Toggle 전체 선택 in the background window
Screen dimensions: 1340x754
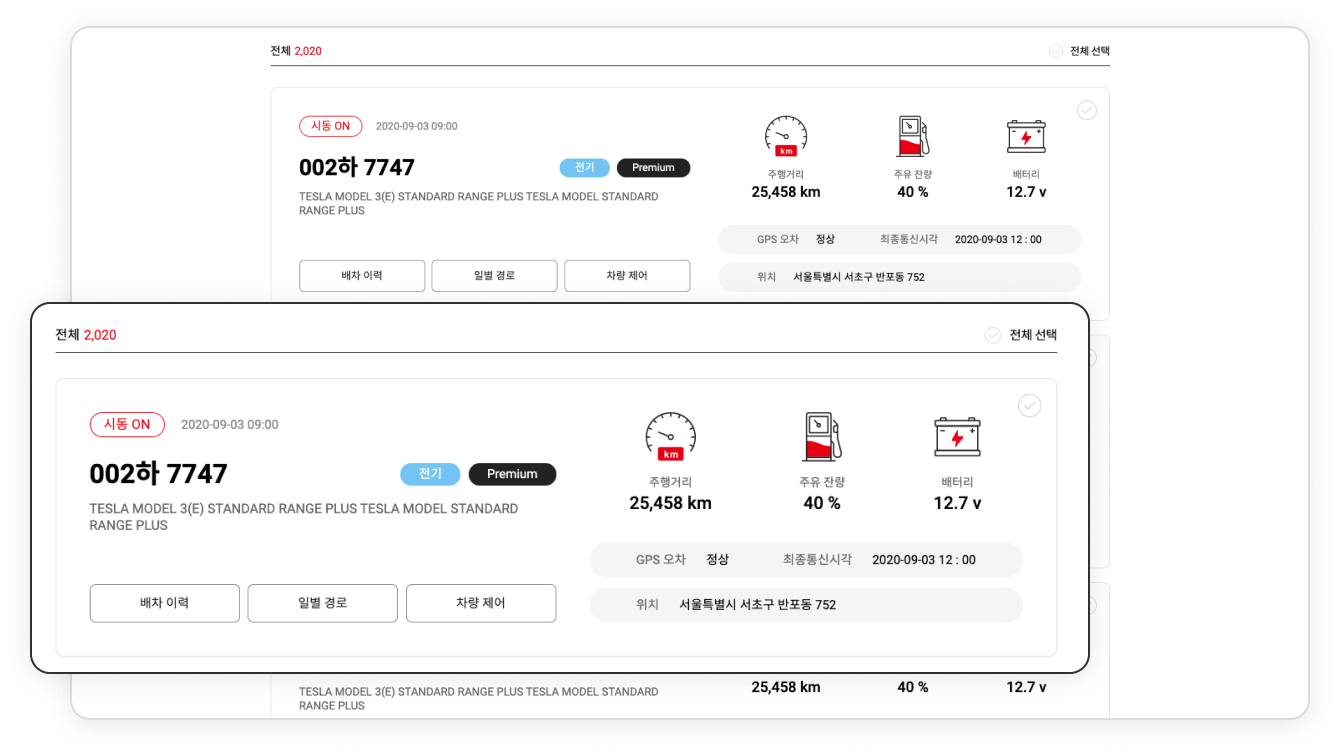point(1056,51)
